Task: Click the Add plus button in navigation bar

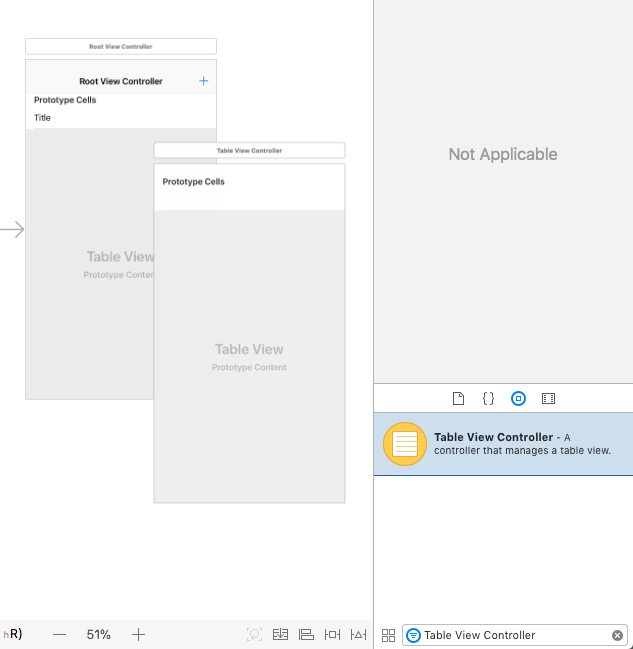Action: pyautogui.click(x=204, y=81)
